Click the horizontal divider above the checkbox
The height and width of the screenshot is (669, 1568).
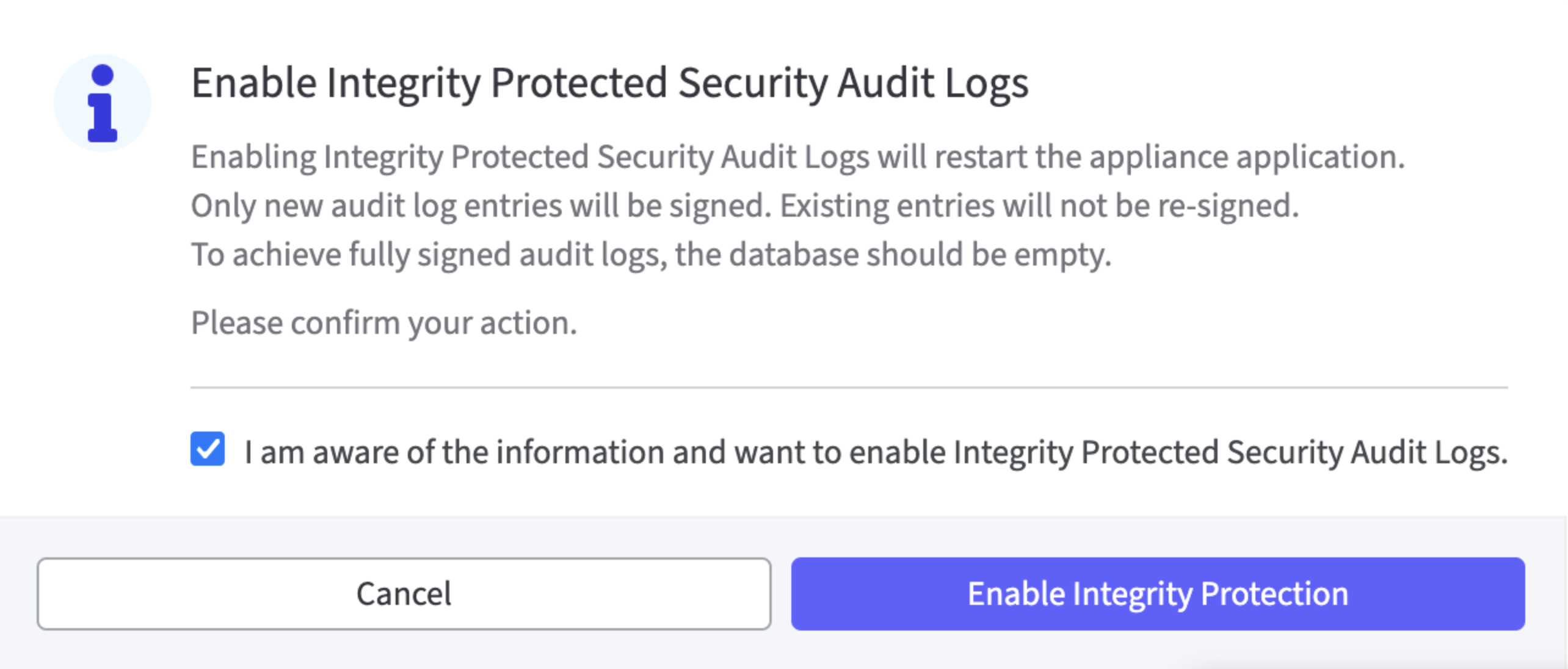coord(849,387)
